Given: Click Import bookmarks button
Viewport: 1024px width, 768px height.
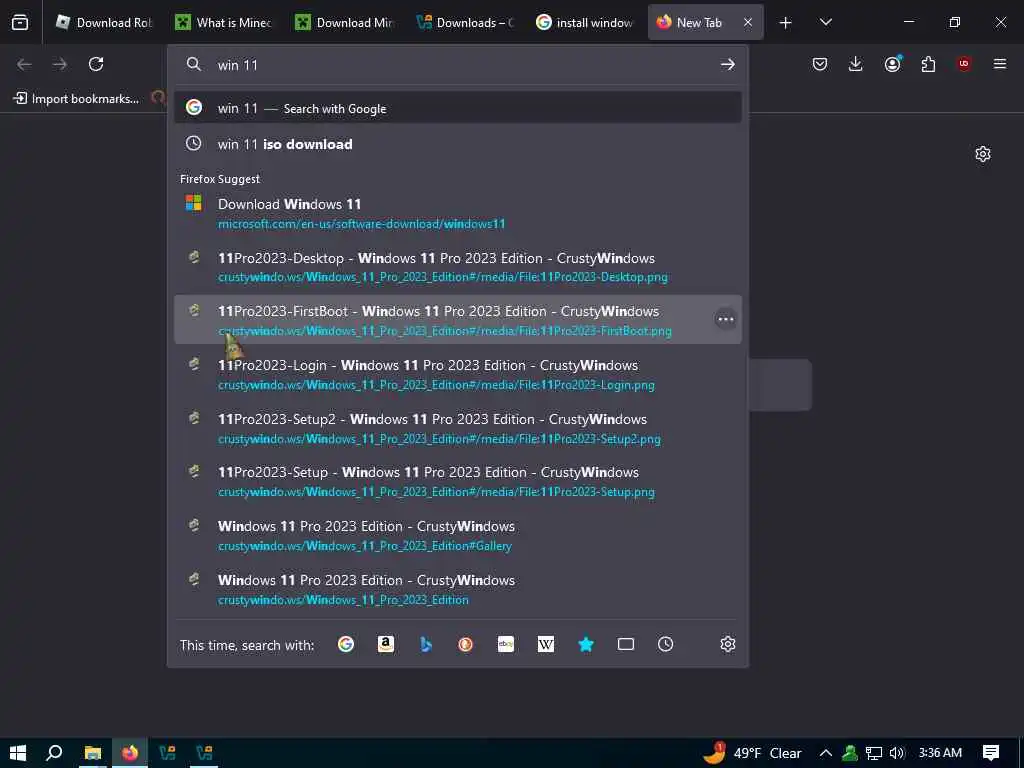Looking at the screenshot, I should (x=76, y=99).
